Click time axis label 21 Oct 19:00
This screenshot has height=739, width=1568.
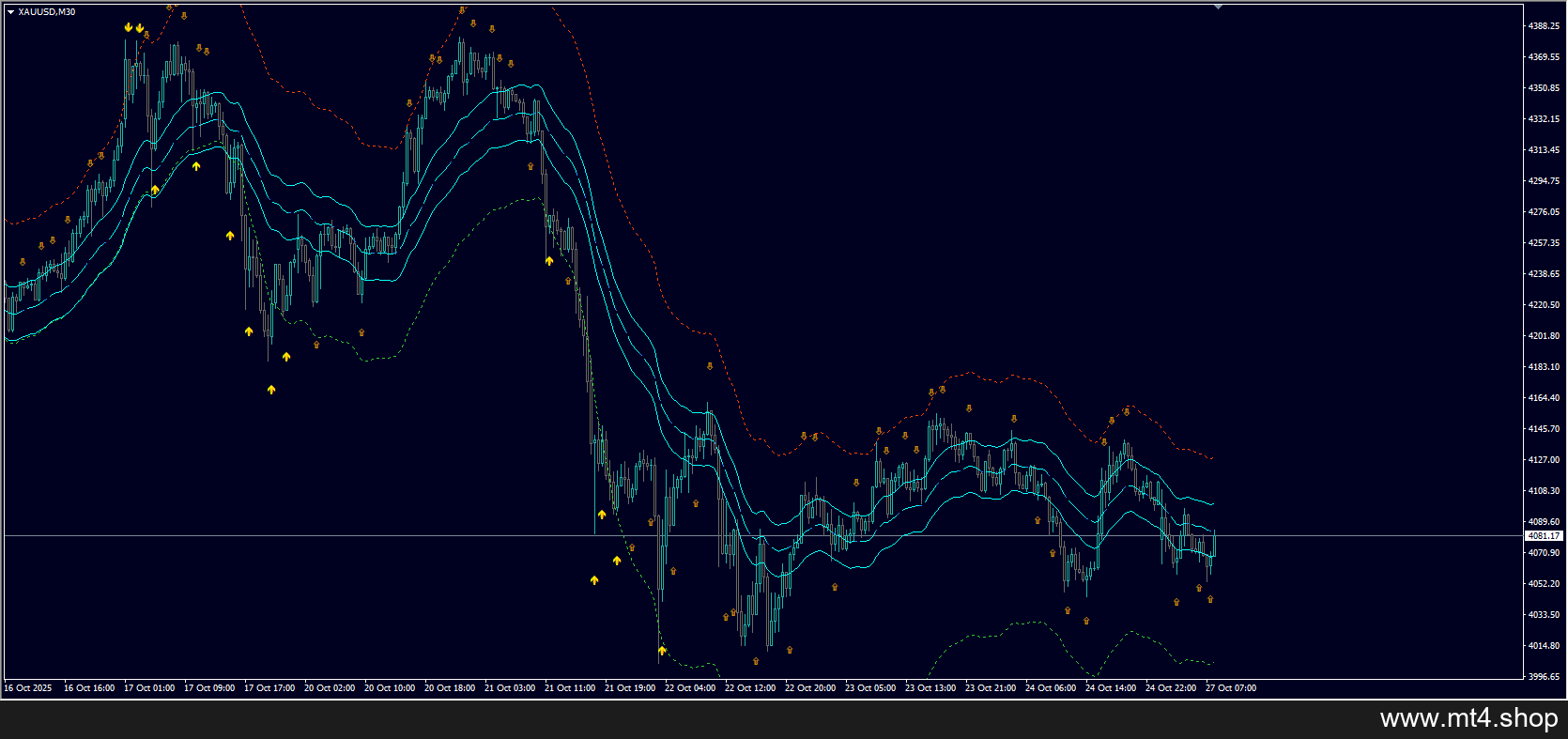630,688
